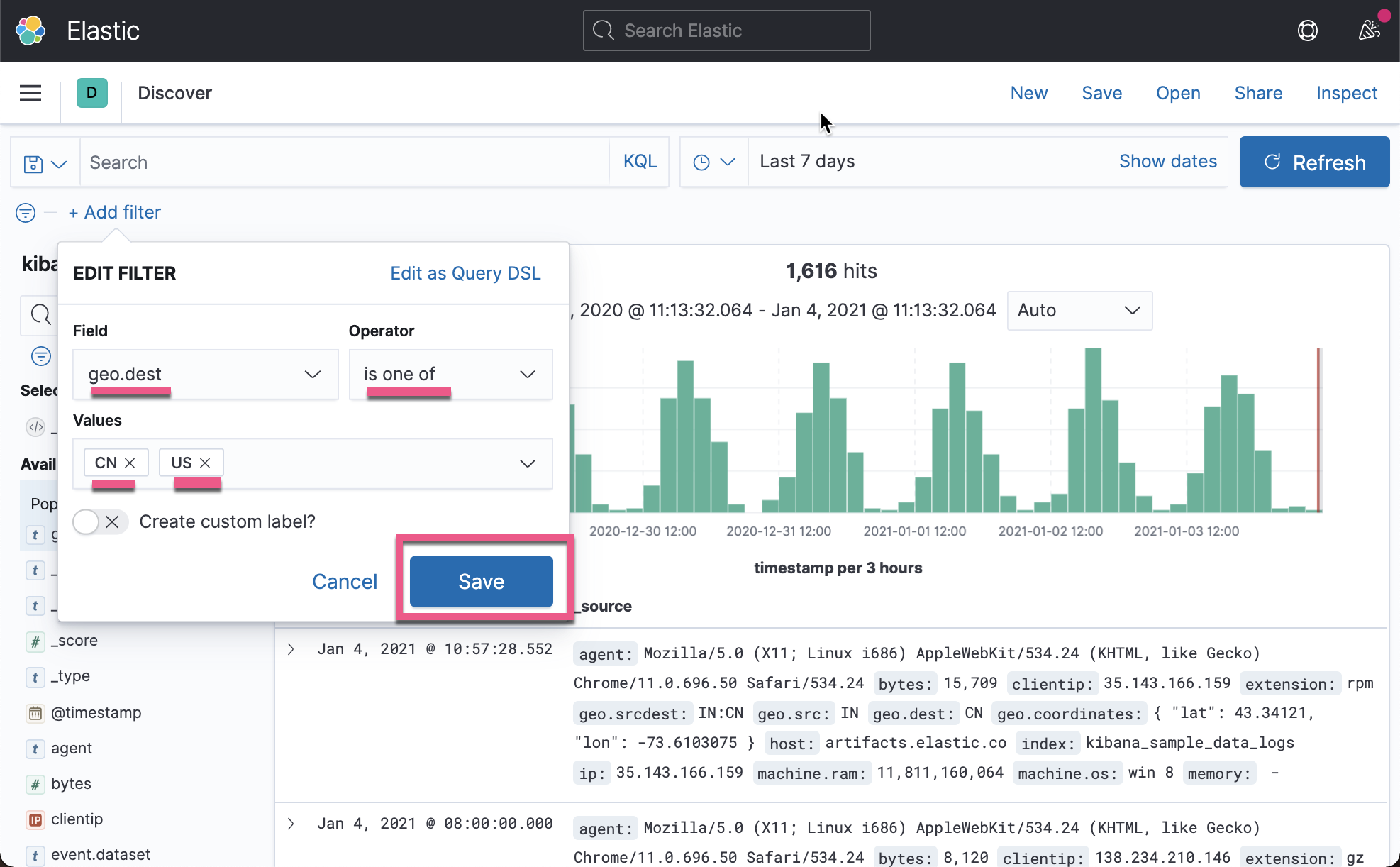Click the magnifier icon in fields sidebar search
This screenshot has width=1400, height=867.
(40, 315)
